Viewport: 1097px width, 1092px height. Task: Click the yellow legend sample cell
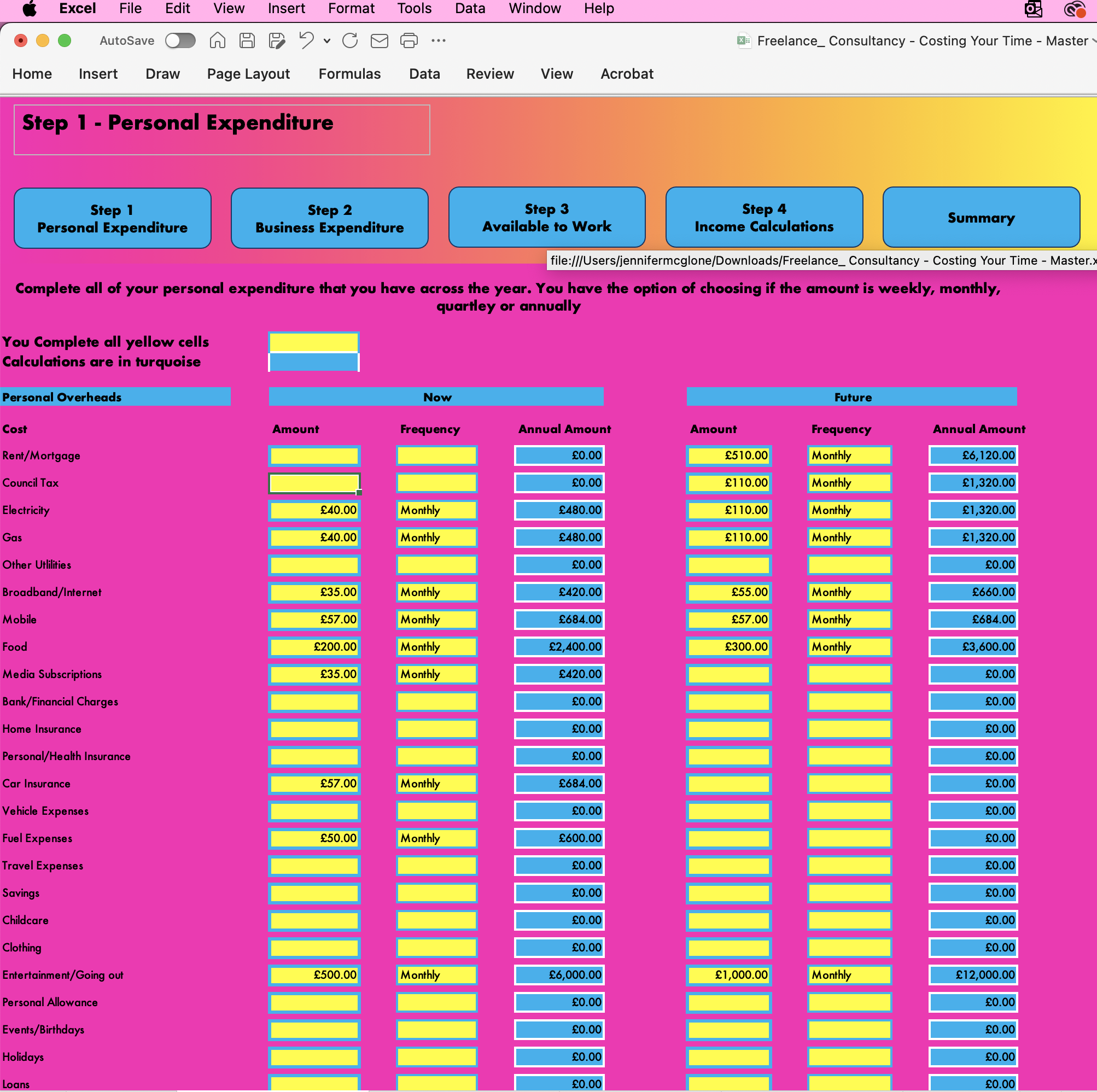[x=313, y=342]
